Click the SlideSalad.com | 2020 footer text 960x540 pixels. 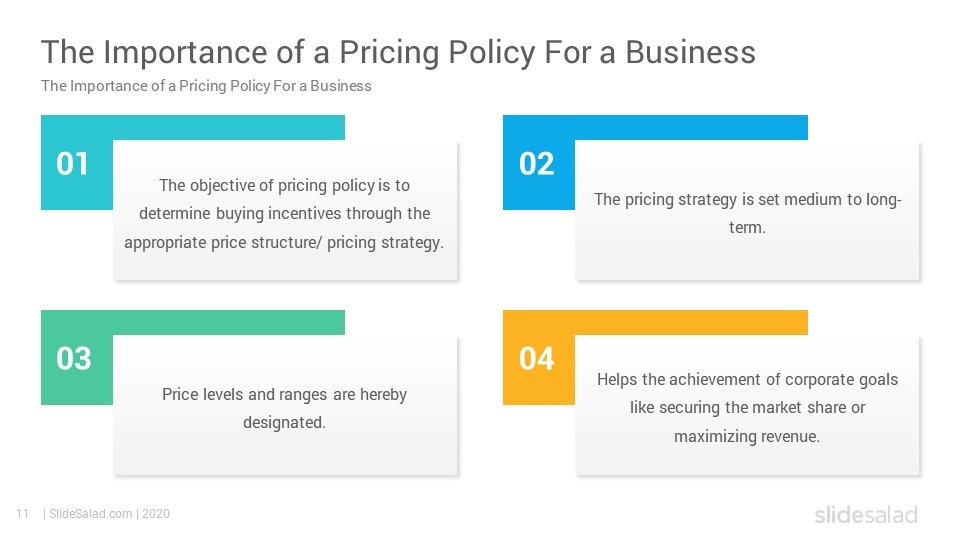(107, 514)
